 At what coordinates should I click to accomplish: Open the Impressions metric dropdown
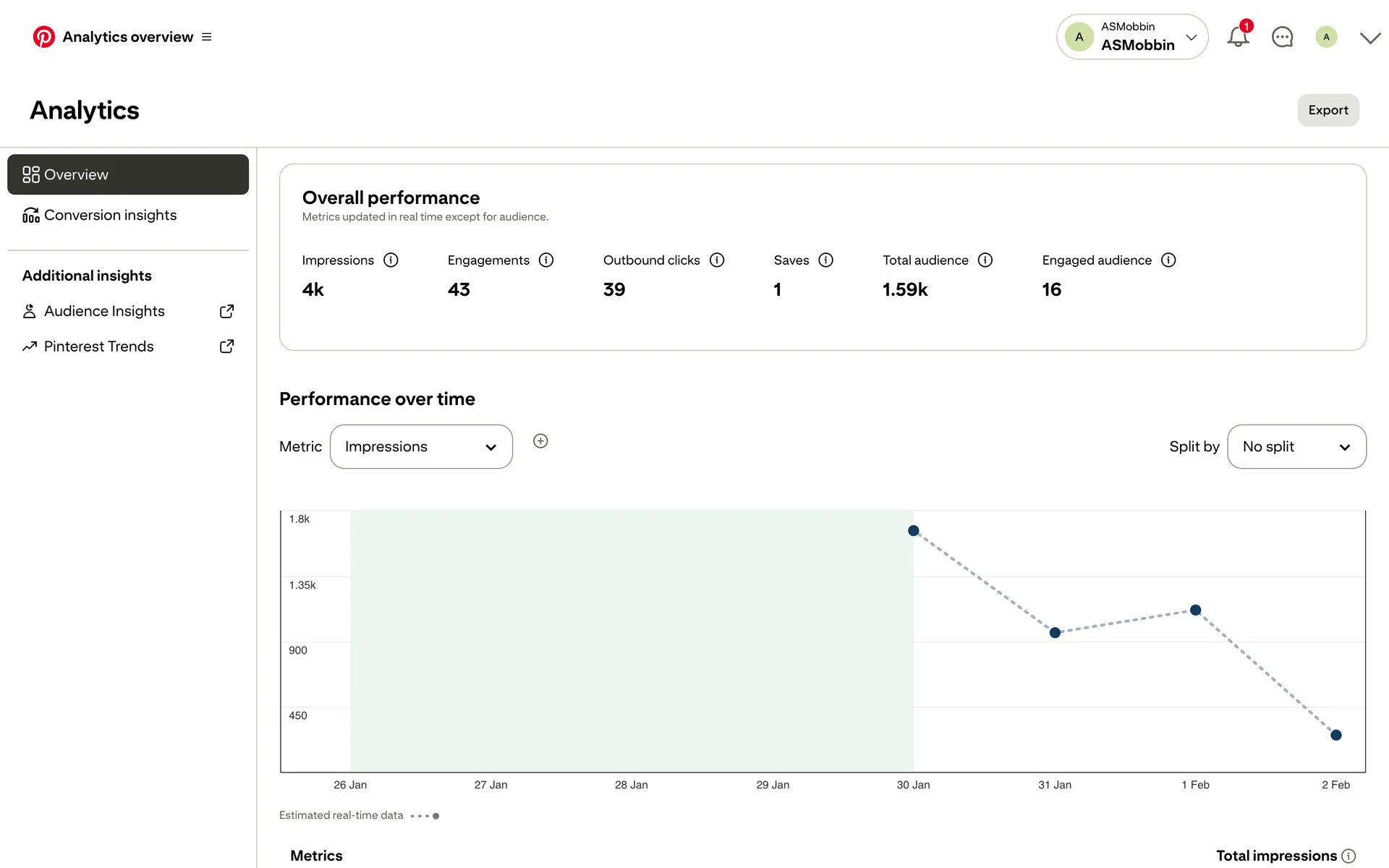421,447
